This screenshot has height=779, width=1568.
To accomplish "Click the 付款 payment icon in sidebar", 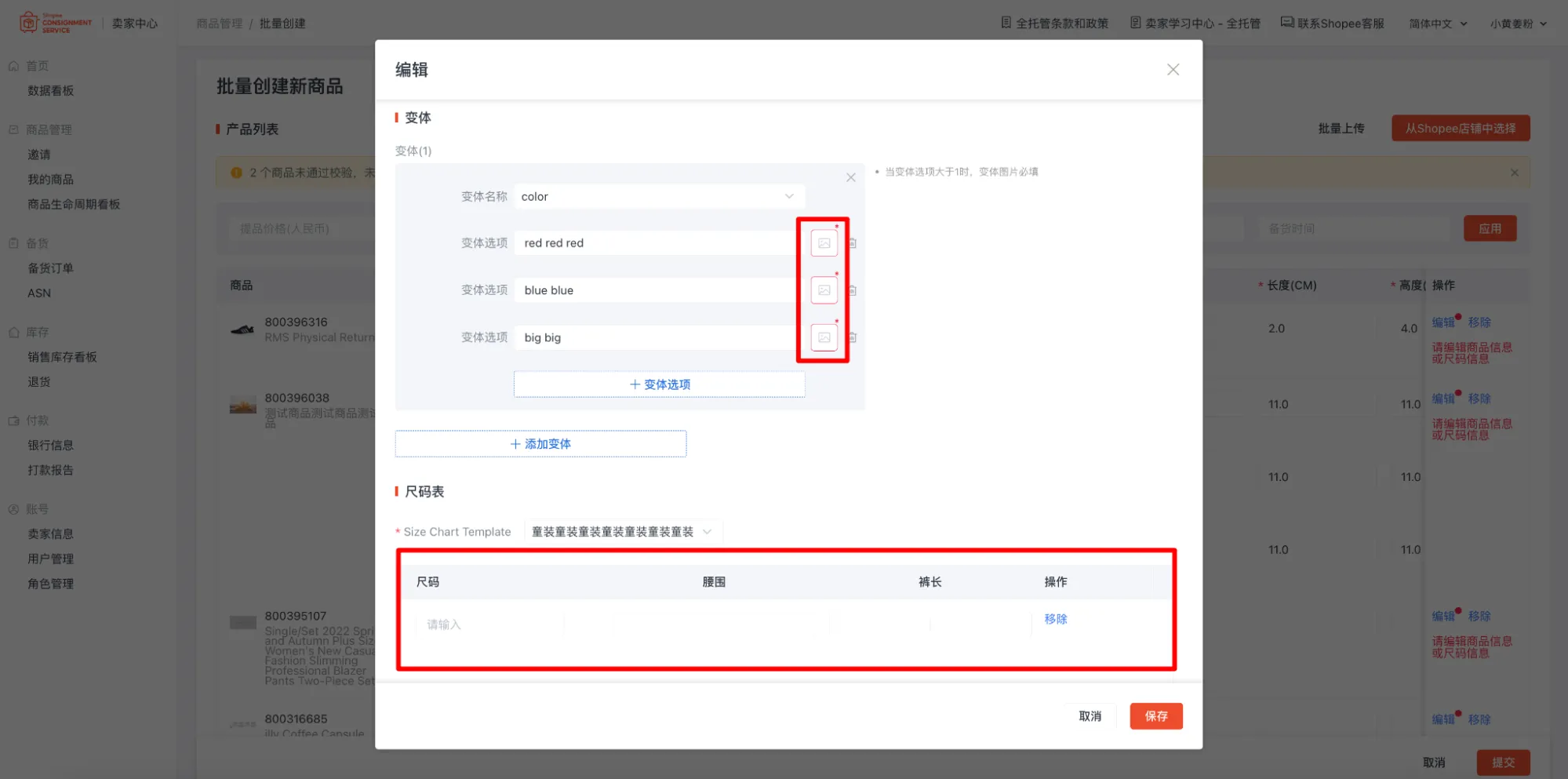I will point(13,420).
